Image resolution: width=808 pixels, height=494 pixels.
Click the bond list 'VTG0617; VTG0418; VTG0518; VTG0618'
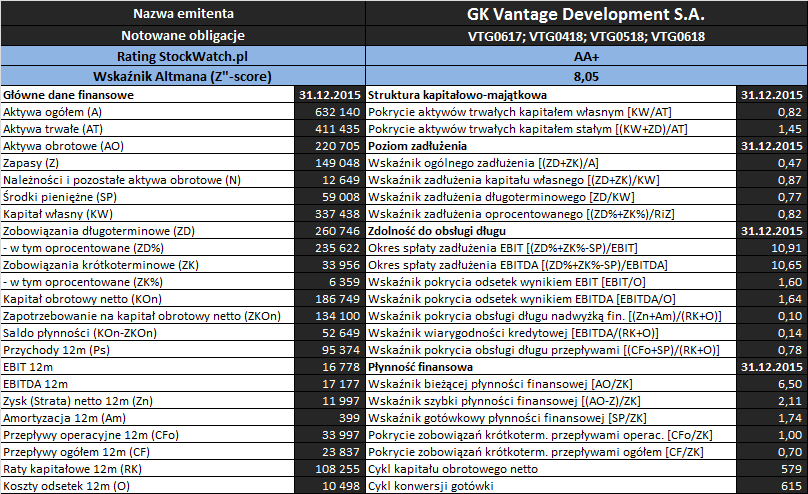point(586,36)
